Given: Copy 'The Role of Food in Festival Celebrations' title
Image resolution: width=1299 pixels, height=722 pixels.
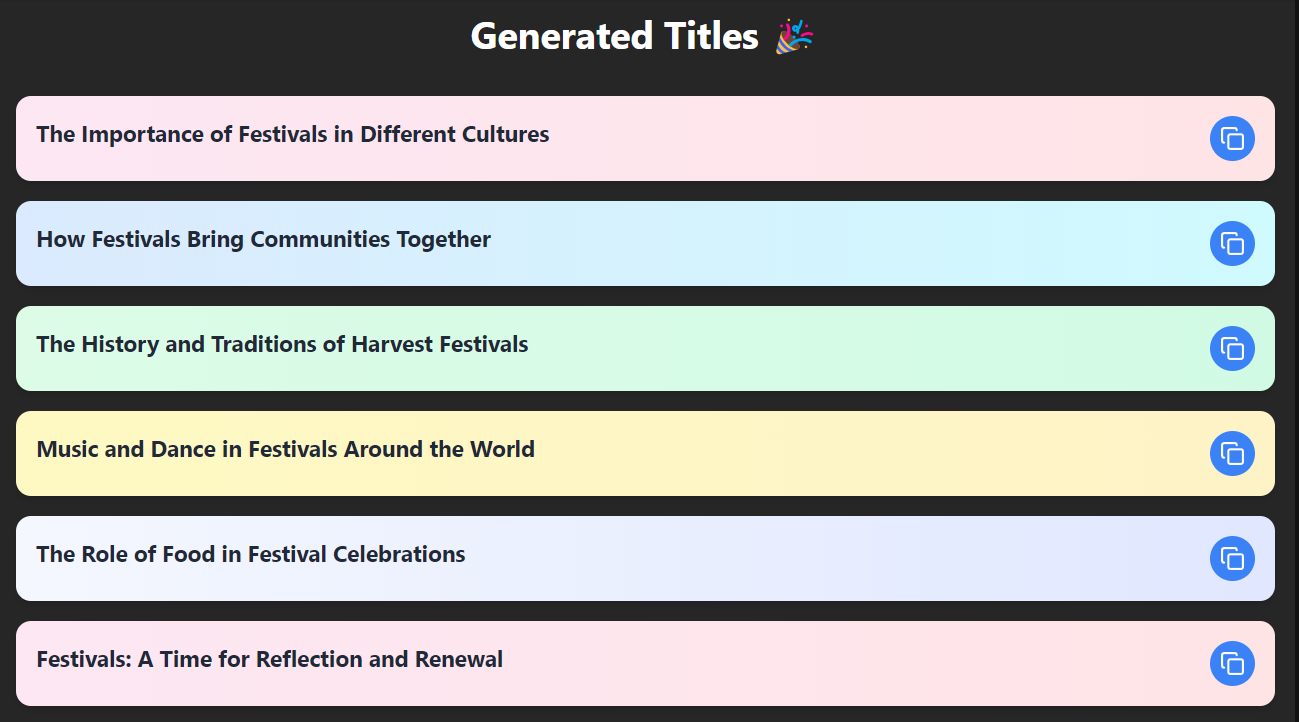Looking at the screenshot, I should click(x=1232, y=559).
